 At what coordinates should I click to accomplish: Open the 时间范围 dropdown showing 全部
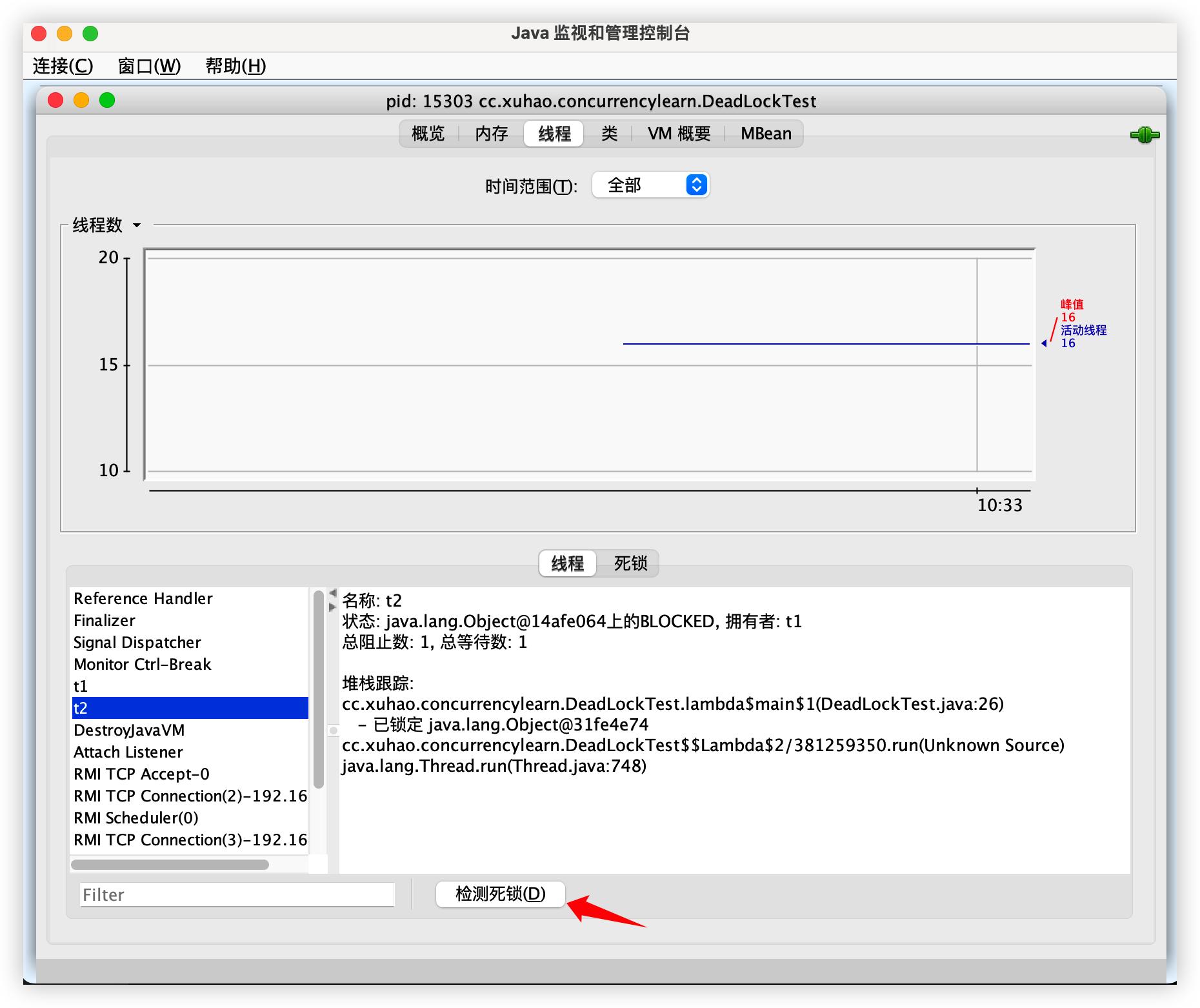point(650,185)
